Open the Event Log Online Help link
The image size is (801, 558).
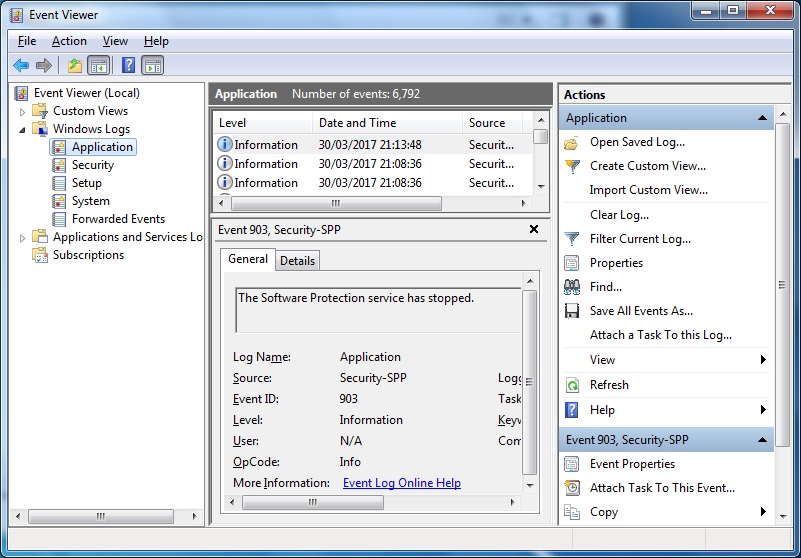click(402, 483)
